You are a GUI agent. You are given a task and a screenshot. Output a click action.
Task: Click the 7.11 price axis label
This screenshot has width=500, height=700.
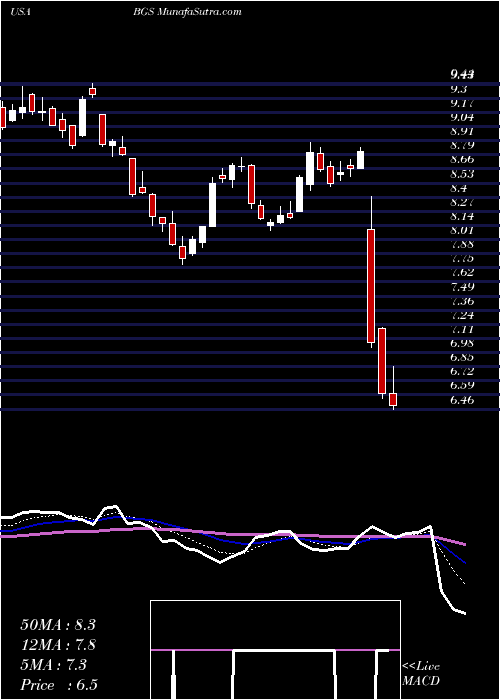click(x=464, y=329)
